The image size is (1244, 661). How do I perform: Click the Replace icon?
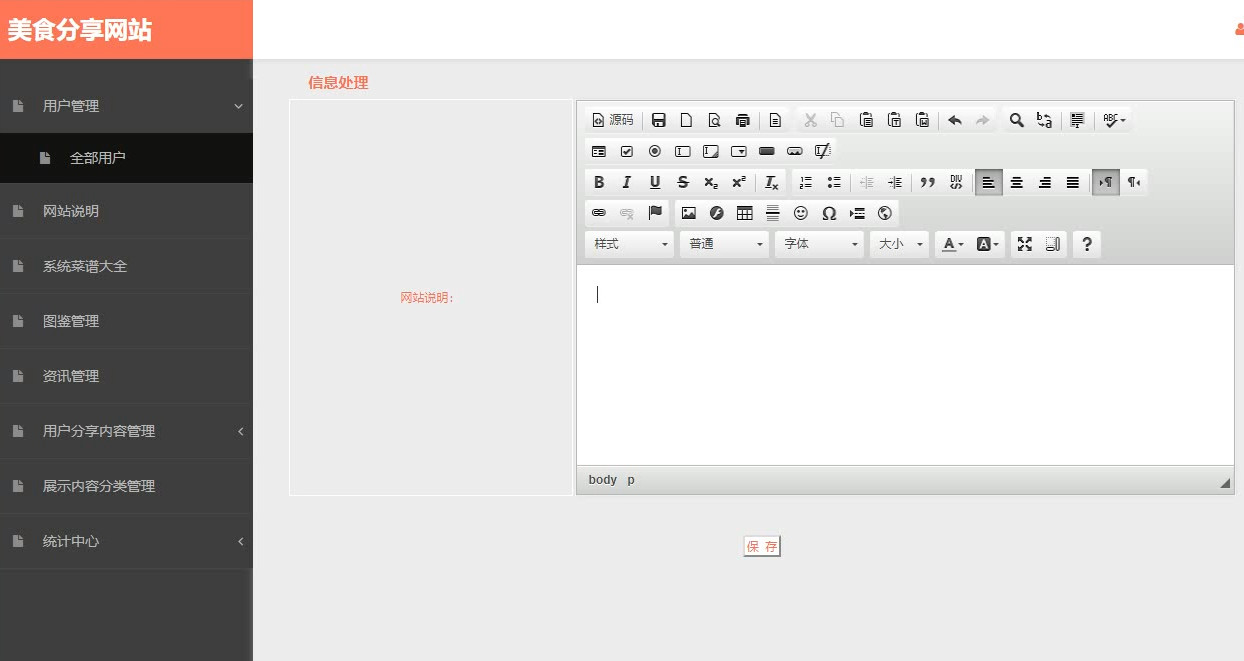(1045, 120)
